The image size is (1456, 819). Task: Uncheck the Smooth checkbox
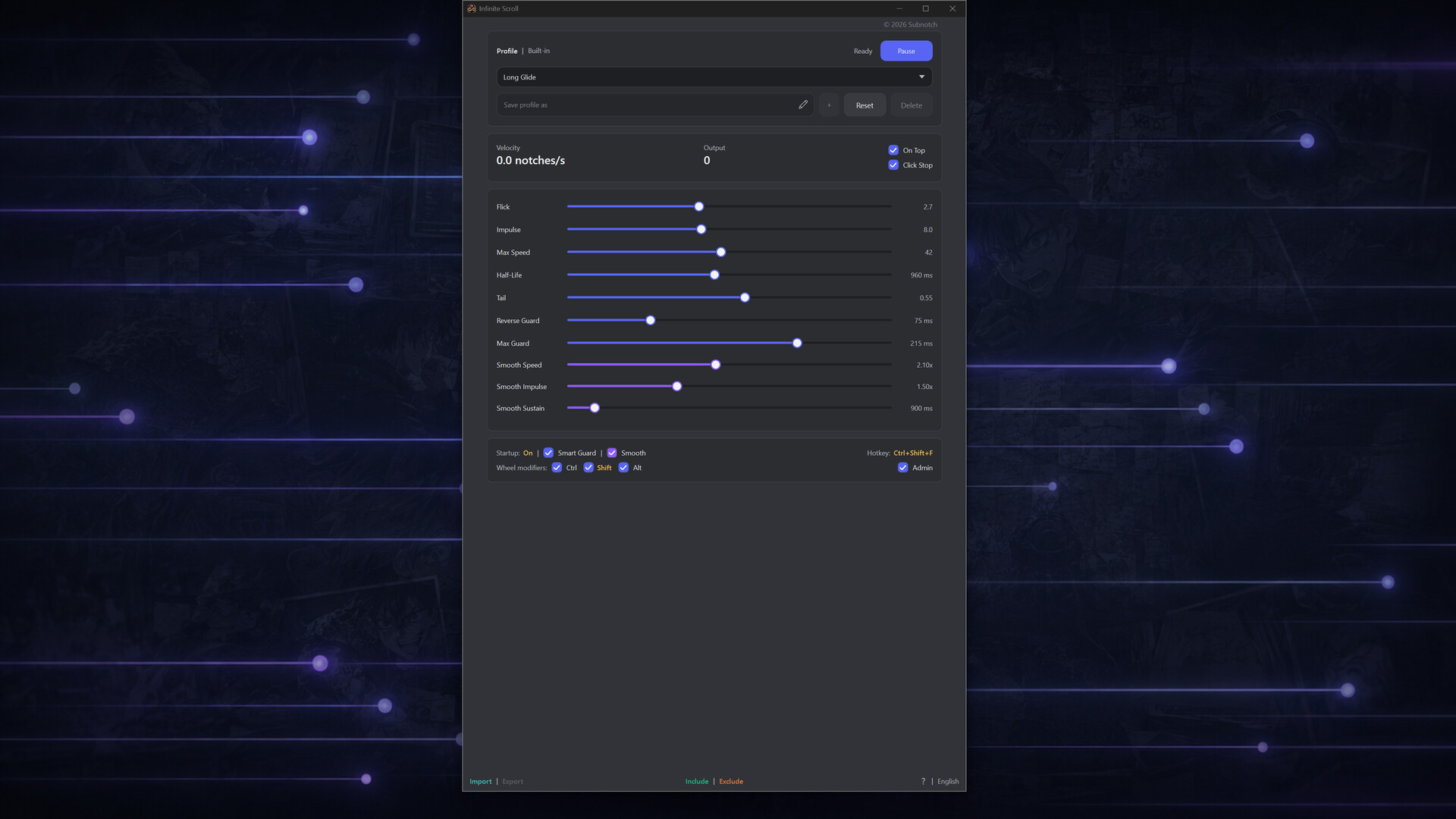(x=612, y=453)
